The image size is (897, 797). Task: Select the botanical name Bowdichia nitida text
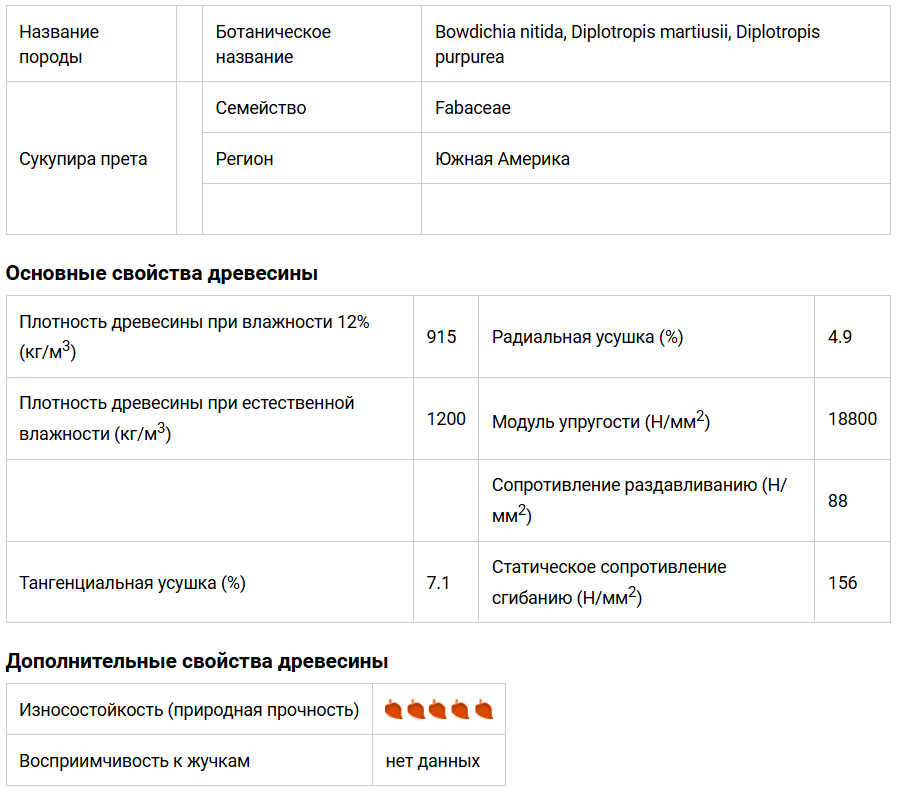point(500,32)
